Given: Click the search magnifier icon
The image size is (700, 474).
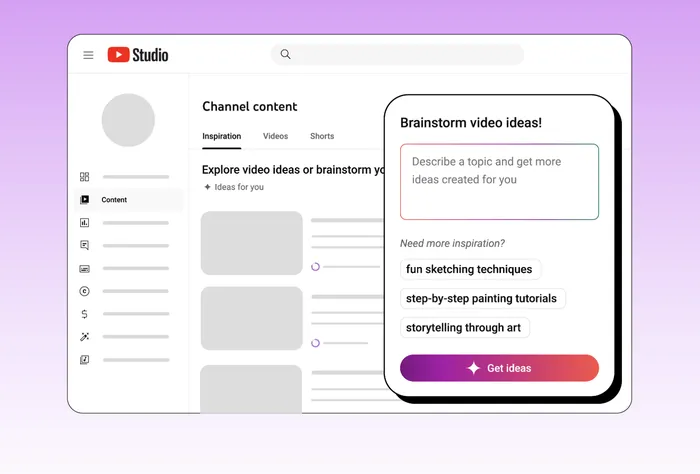Looking at the screenshot, I should (x=285, y=55).
